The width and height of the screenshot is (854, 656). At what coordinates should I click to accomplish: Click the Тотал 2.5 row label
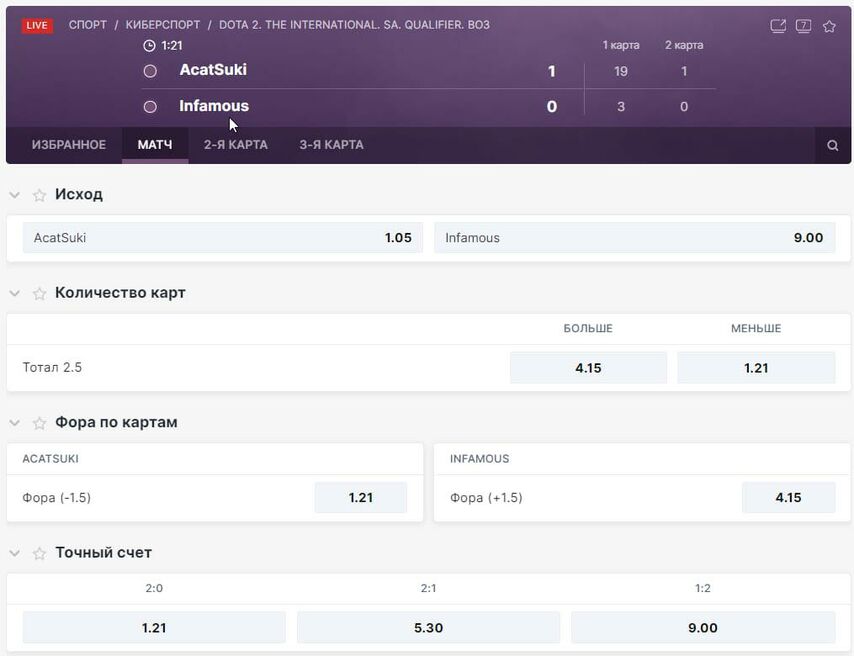[52, 367]
